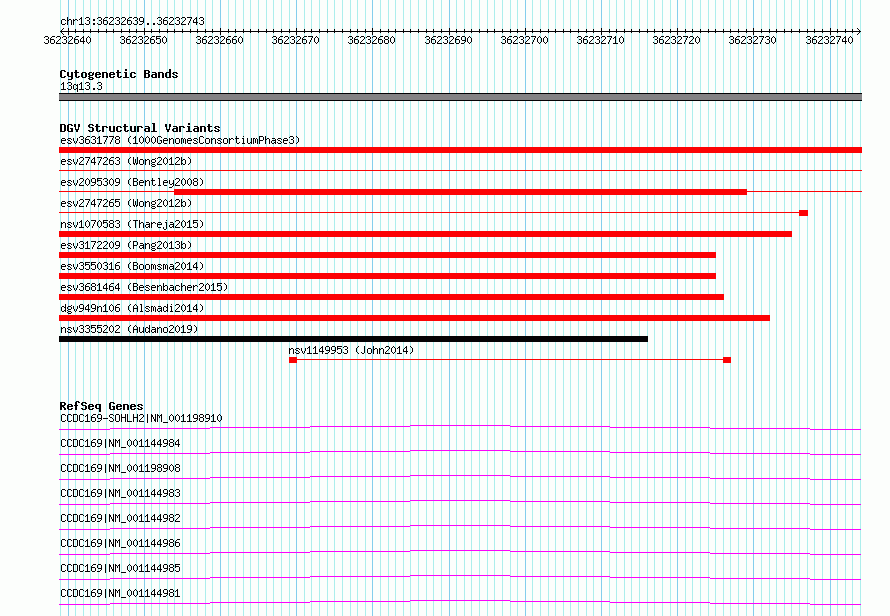Click the red bar of esv3172209

click(x=387, y=255)
